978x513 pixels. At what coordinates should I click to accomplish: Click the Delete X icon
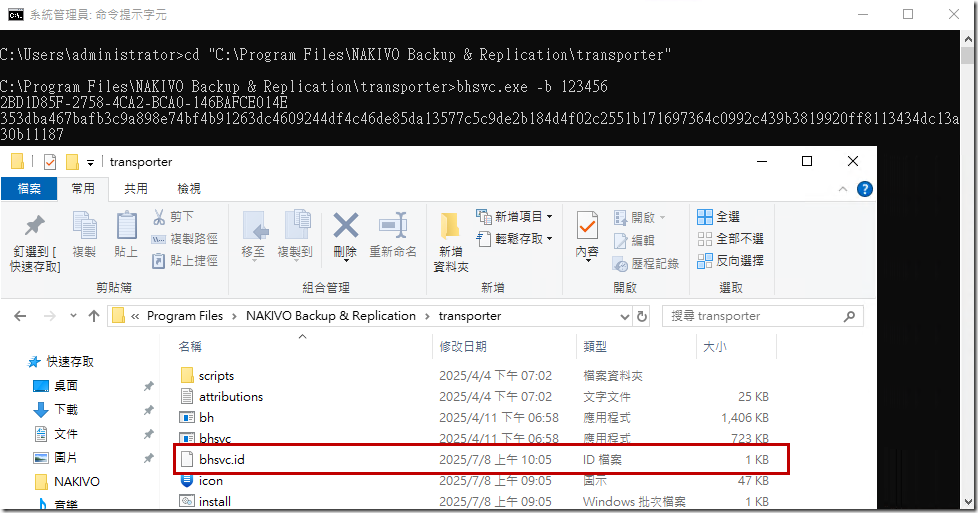pyautogui.click(x=345, y=225)
